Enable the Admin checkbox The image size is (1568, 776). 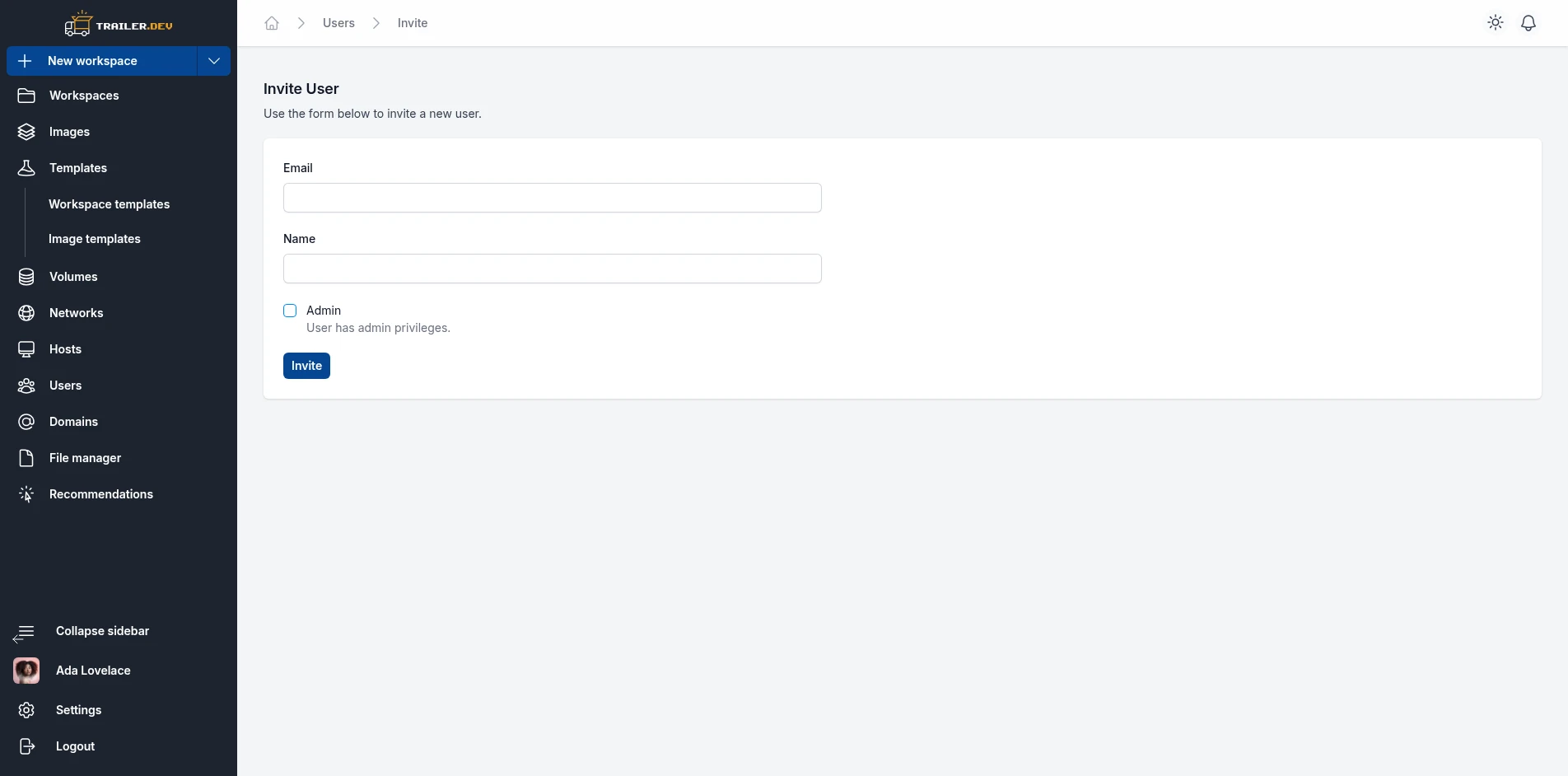tap(290, 311)
